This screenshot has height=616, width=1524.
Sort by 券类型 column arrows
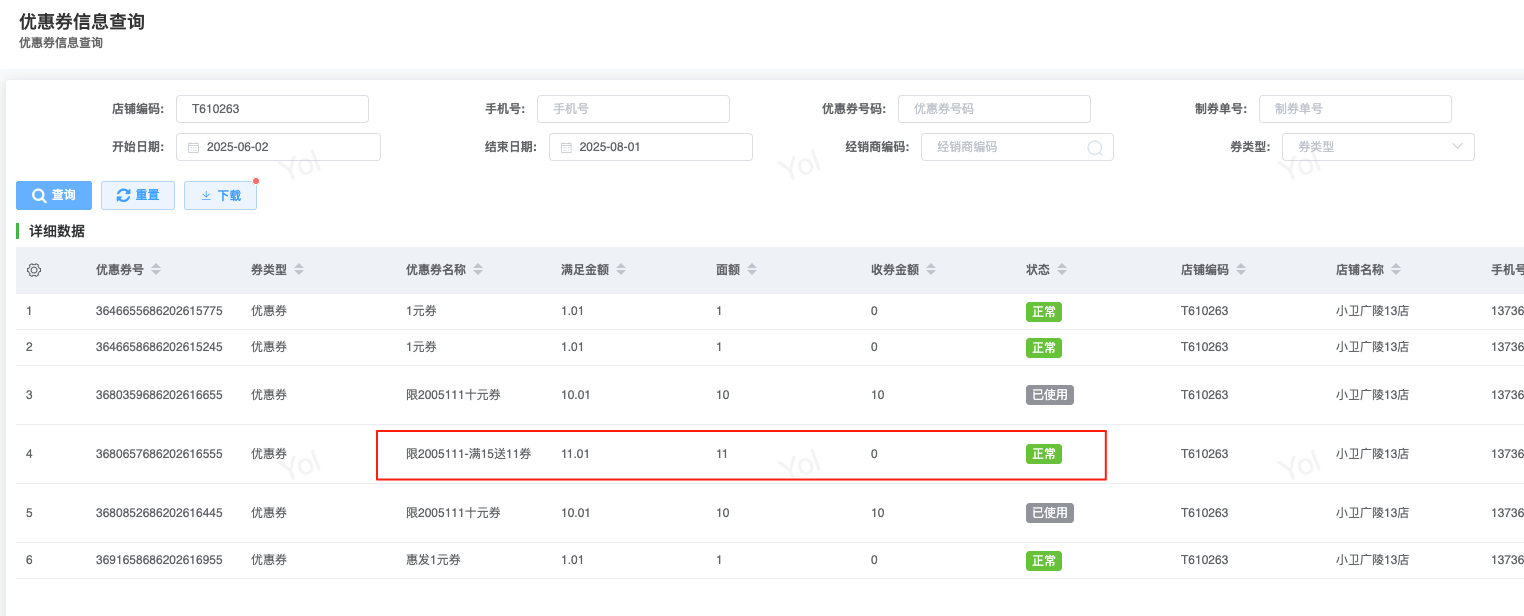[x=299, y=270]
